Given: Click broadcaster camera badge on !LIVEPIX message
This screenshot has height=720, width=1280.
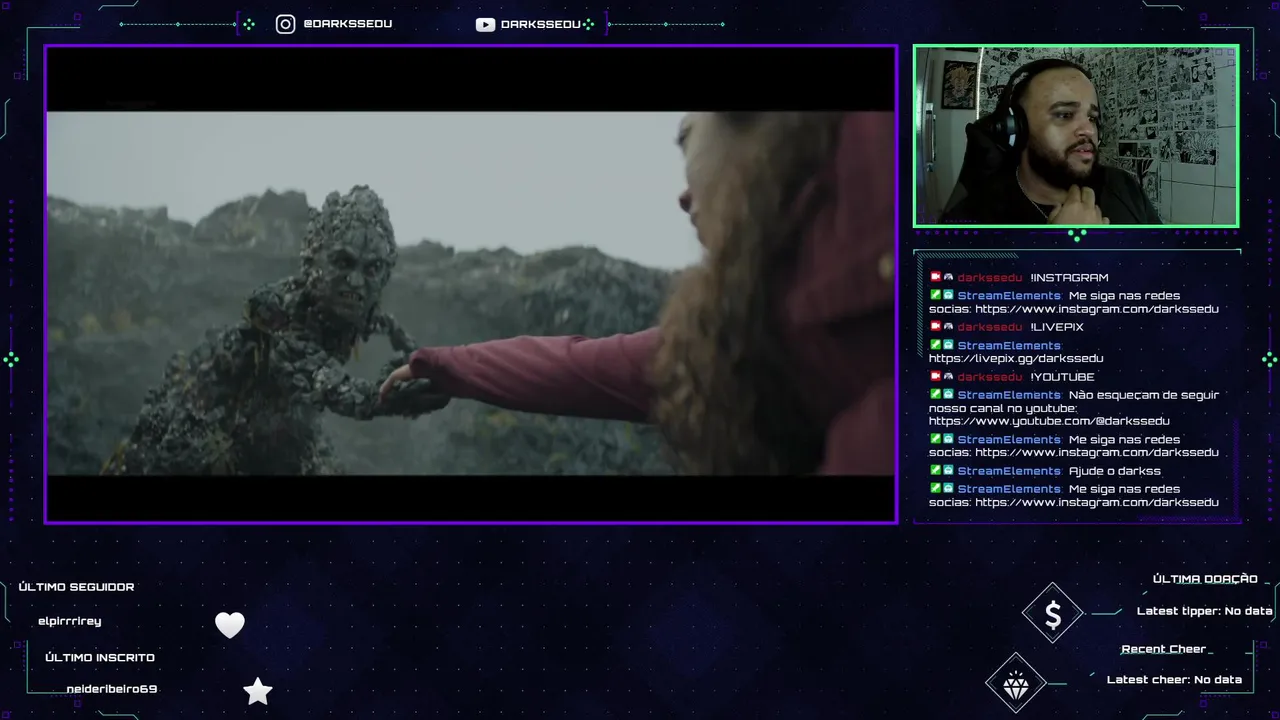Looking at the screenshot, I should 936,326.
